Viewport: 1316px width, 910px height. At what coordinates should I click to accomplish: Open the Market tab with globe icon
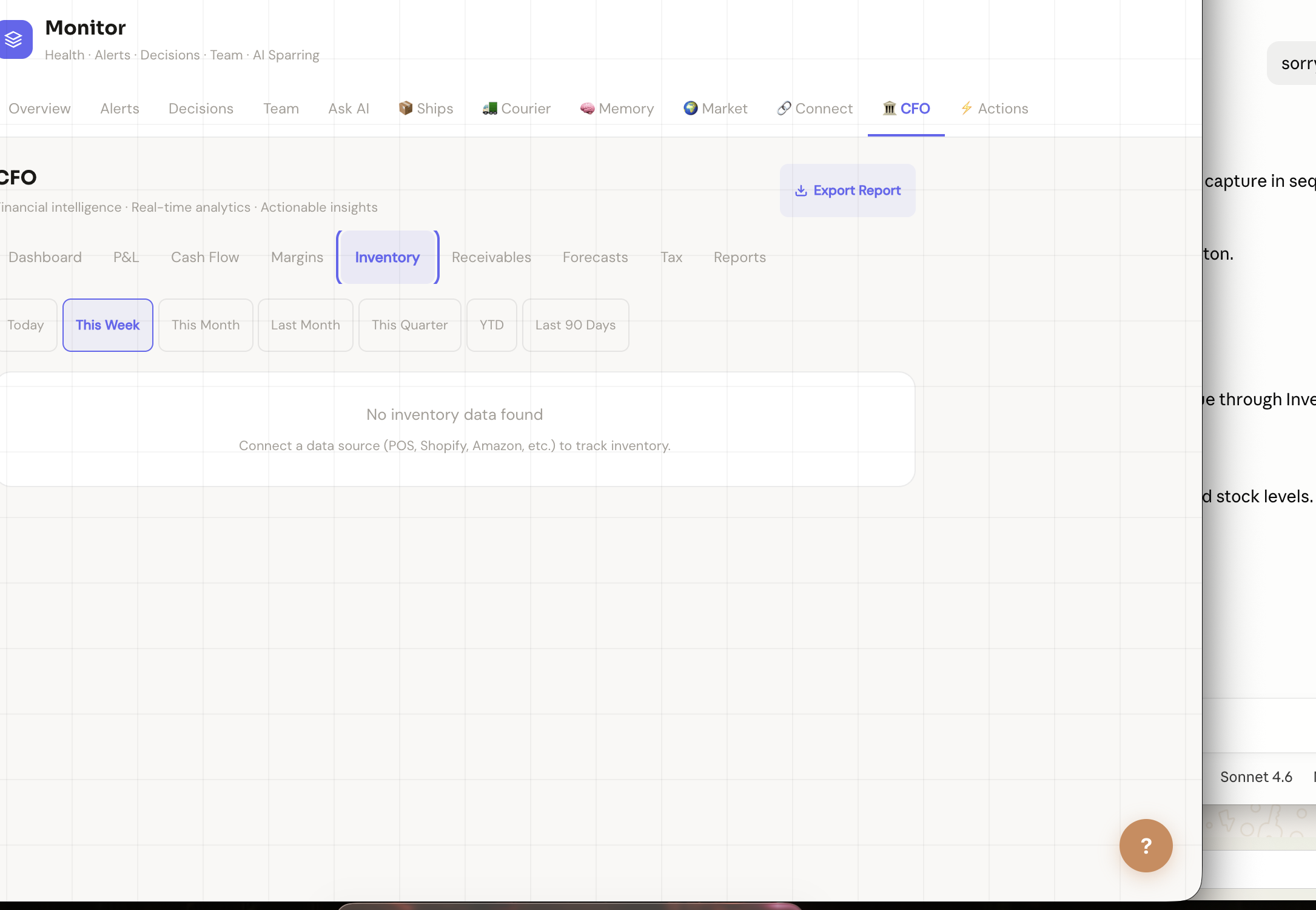click(x=715, y=109)
